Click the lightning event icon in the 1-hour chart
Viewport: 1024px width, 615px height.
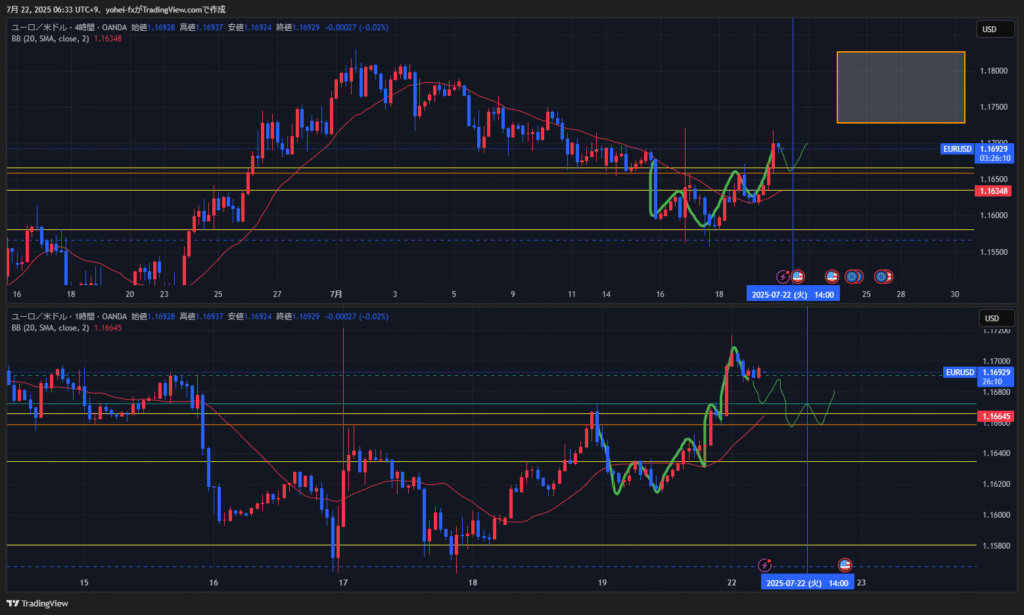coord(764,565)
